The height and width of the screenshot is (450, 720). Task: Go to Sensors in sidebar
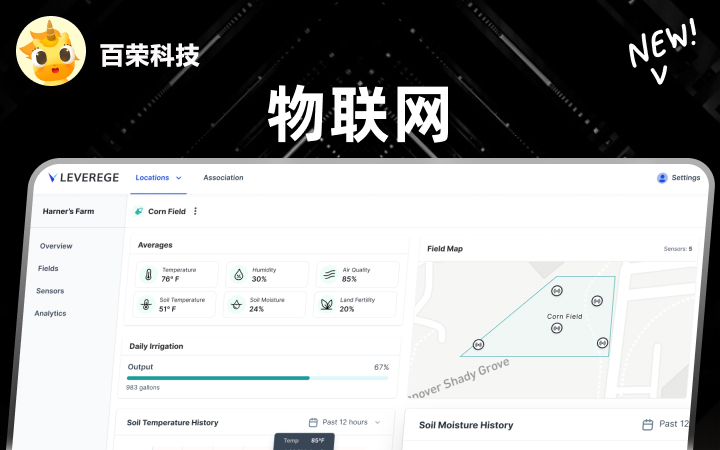[50, 291]
